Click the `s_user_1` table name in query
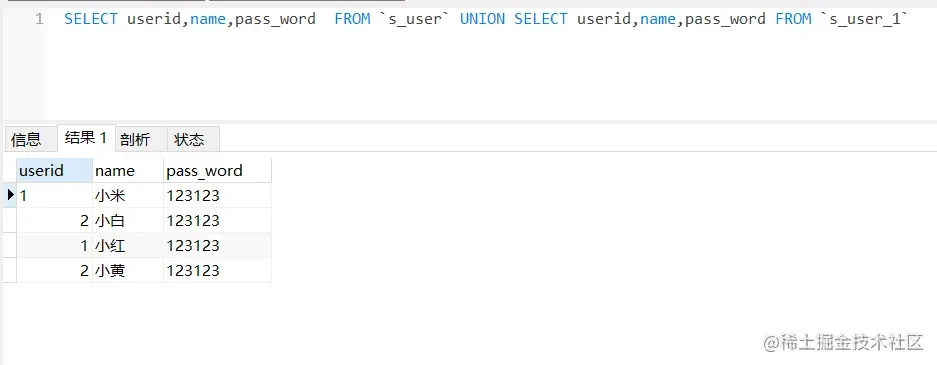937x365 pixels. coord(865,19)
